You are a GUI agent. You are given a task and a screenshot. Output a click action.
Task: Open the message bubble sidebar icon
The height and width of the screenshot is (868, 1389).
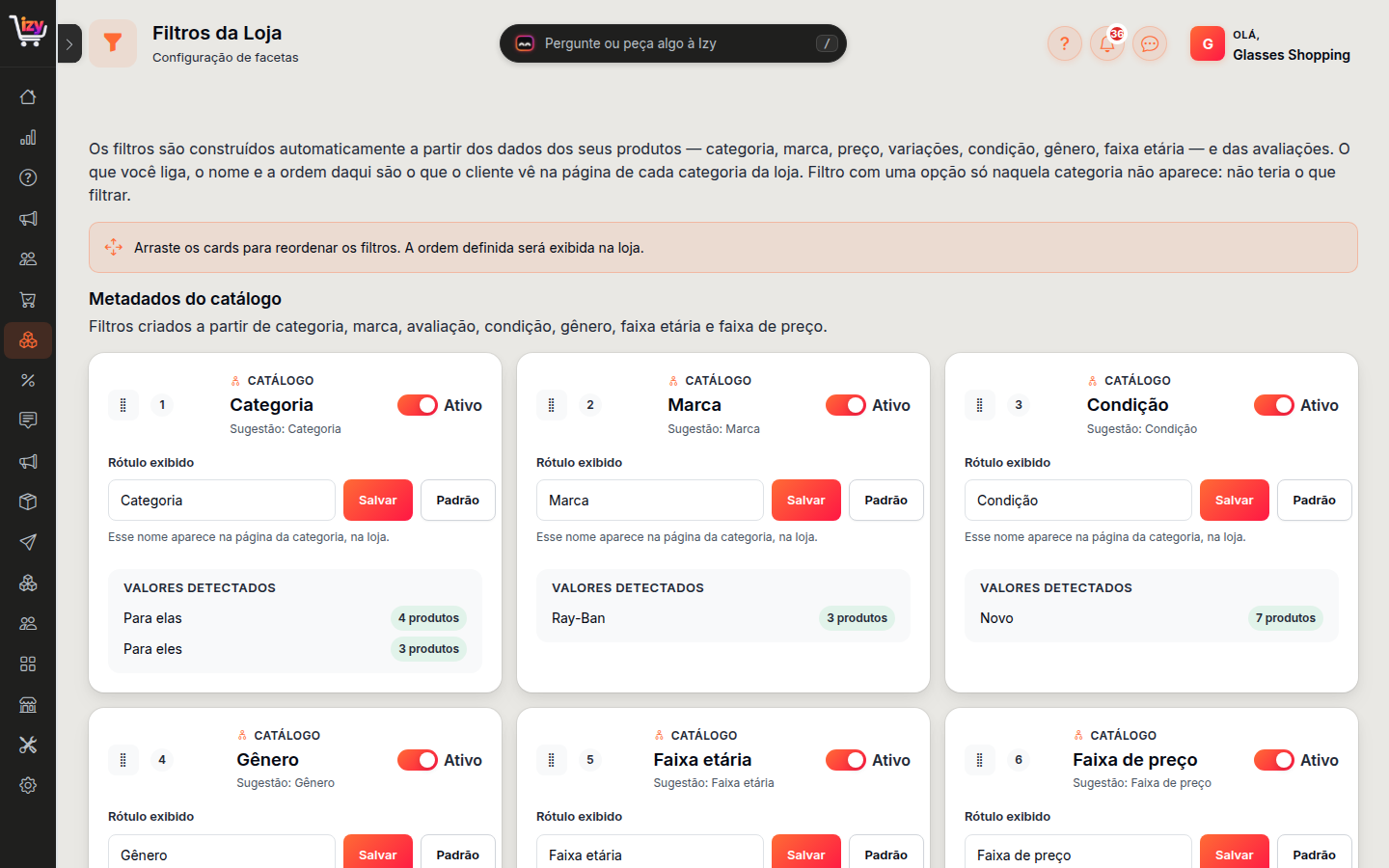(x=28, y=420)
